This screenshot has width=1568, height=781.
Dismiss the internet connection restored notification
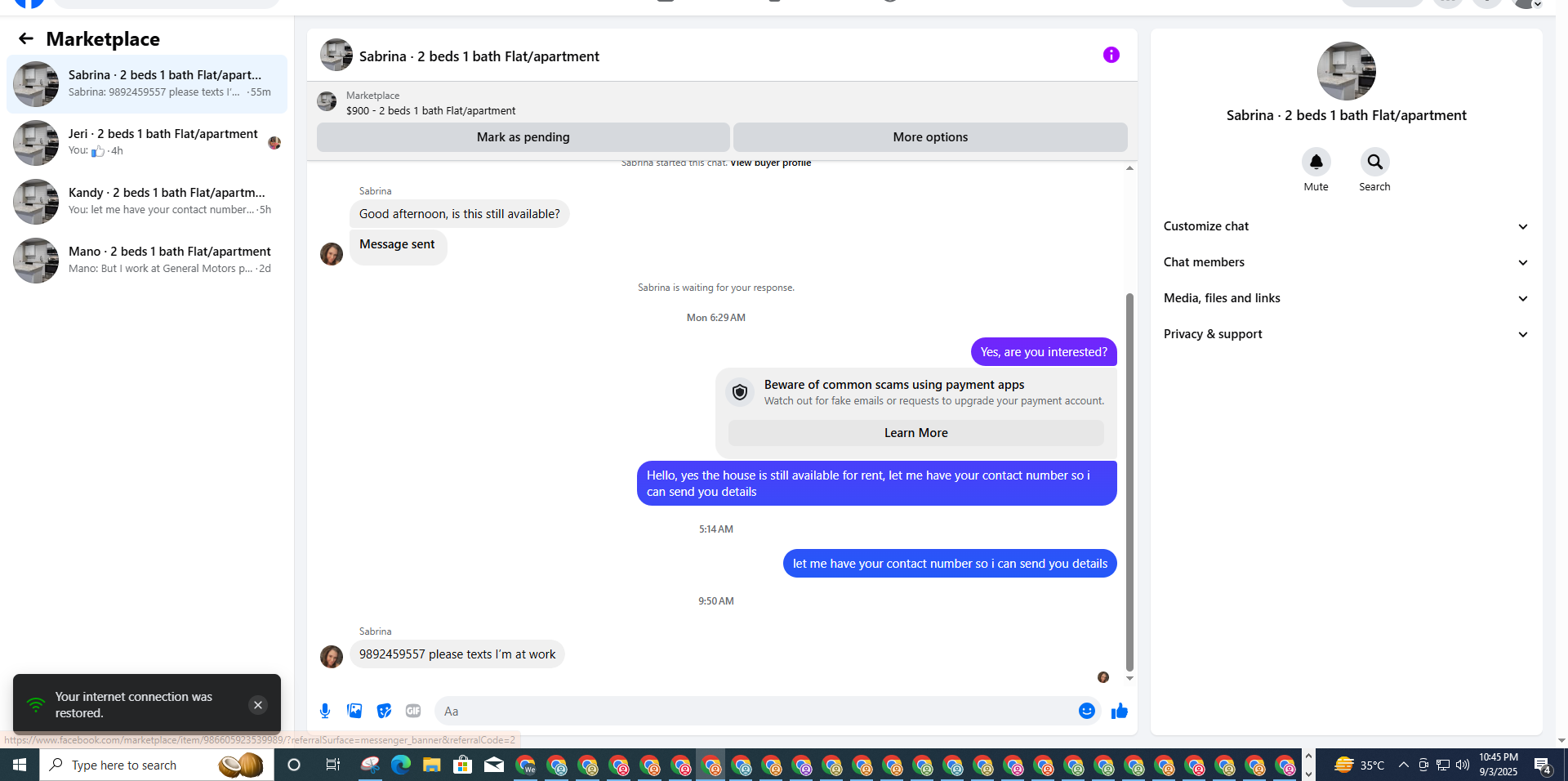(258, 705)
